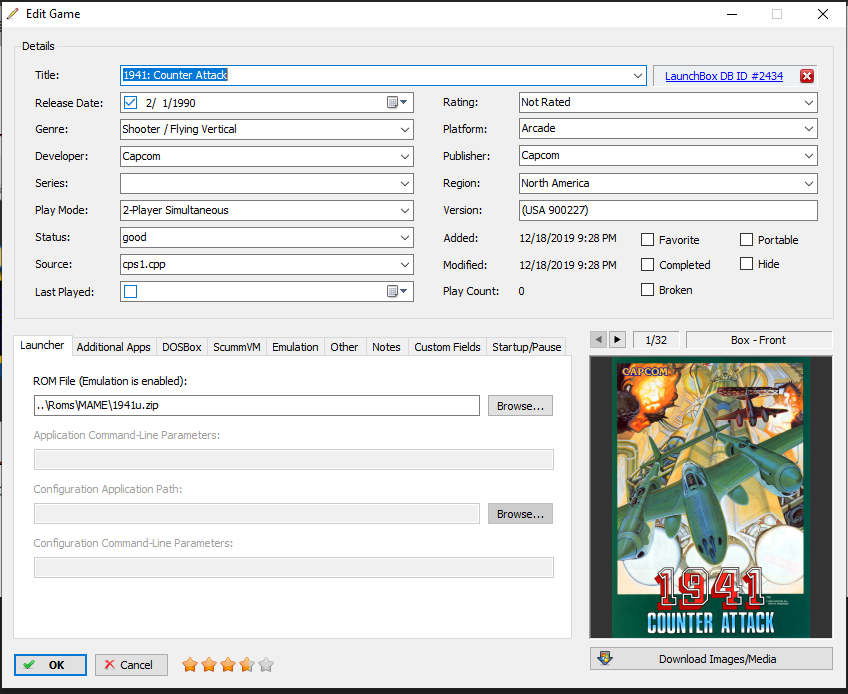Select the Launcher tab

click(x=42, y=345)
